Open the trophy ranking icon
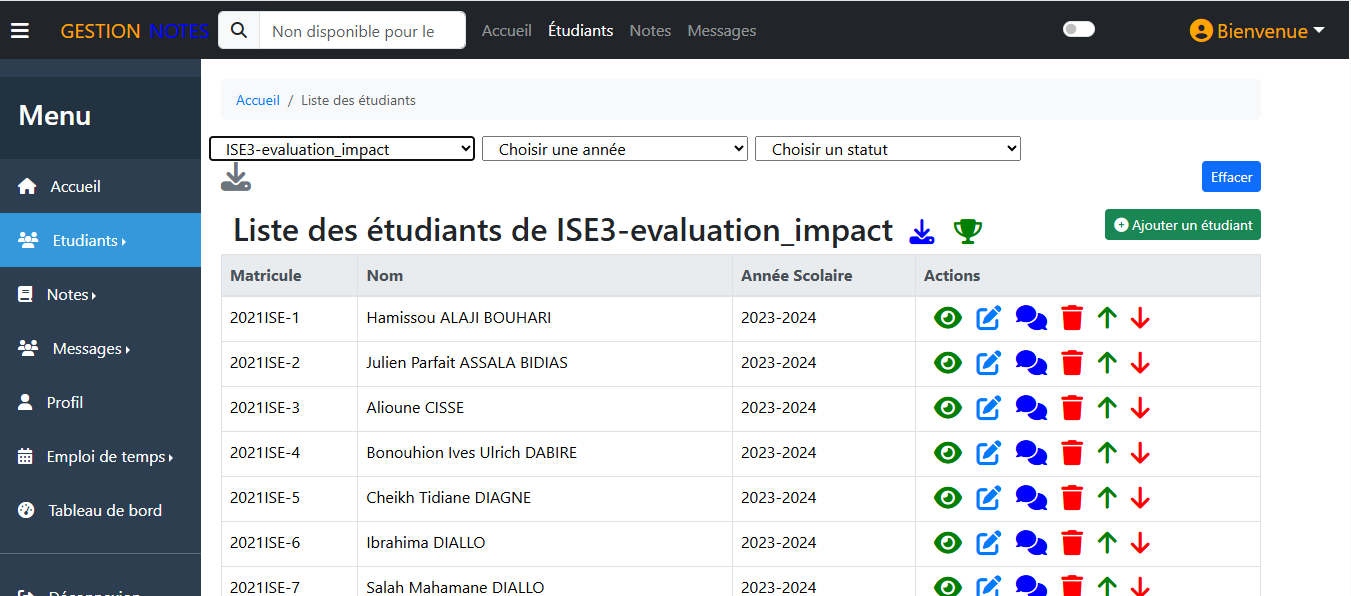 pyautogui.click(x=966, y=231)
